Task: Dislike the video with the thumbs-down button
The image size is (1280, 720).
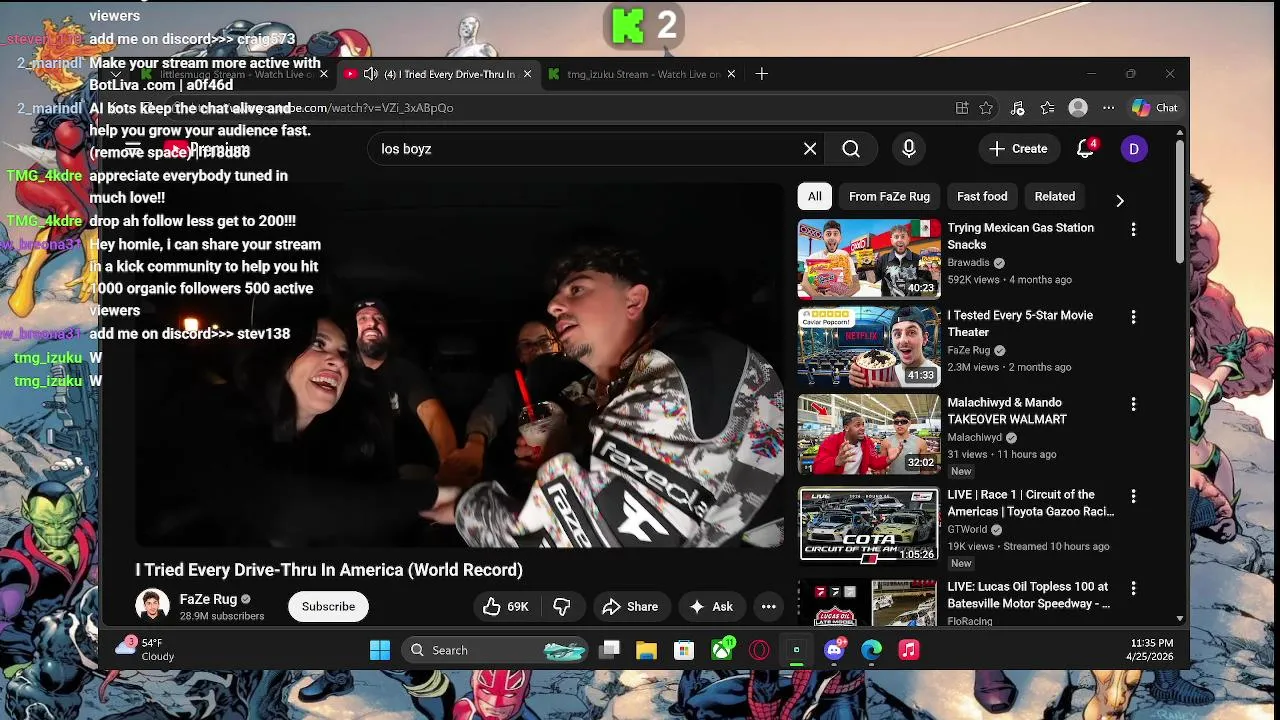Action: (562, 606)
